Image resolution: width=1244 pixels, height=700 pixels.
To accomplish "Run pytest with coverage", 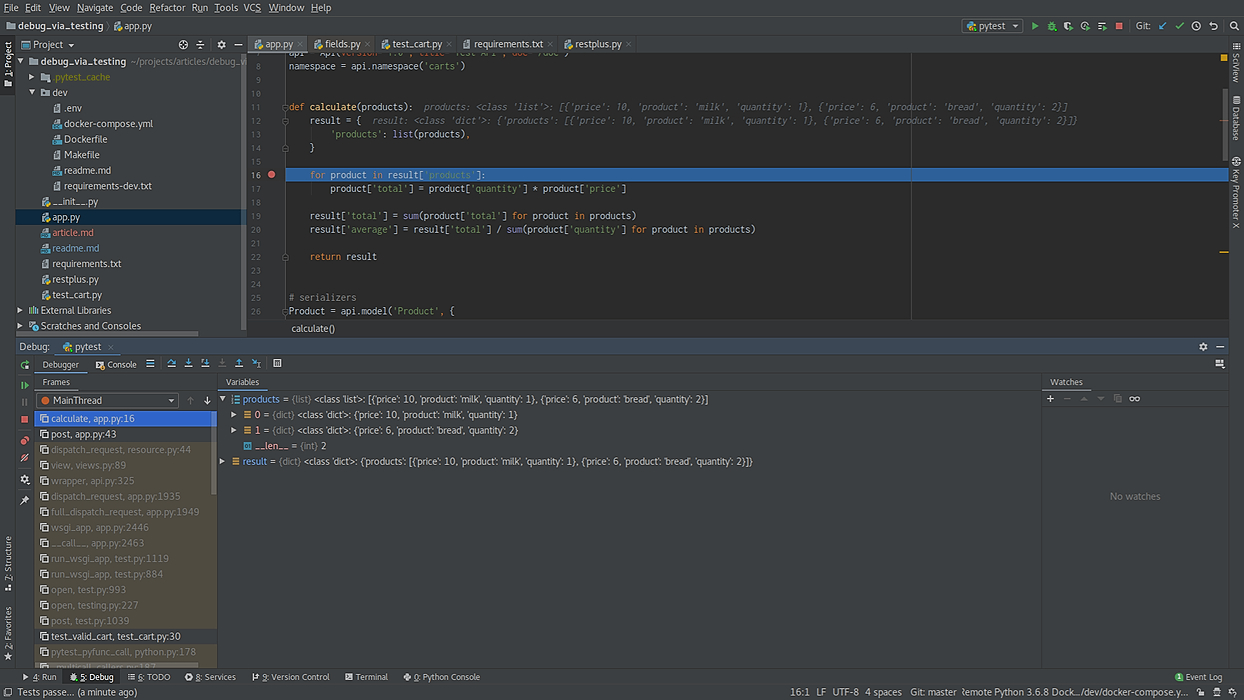I will pyautogui.click(x=1069, y=26).
